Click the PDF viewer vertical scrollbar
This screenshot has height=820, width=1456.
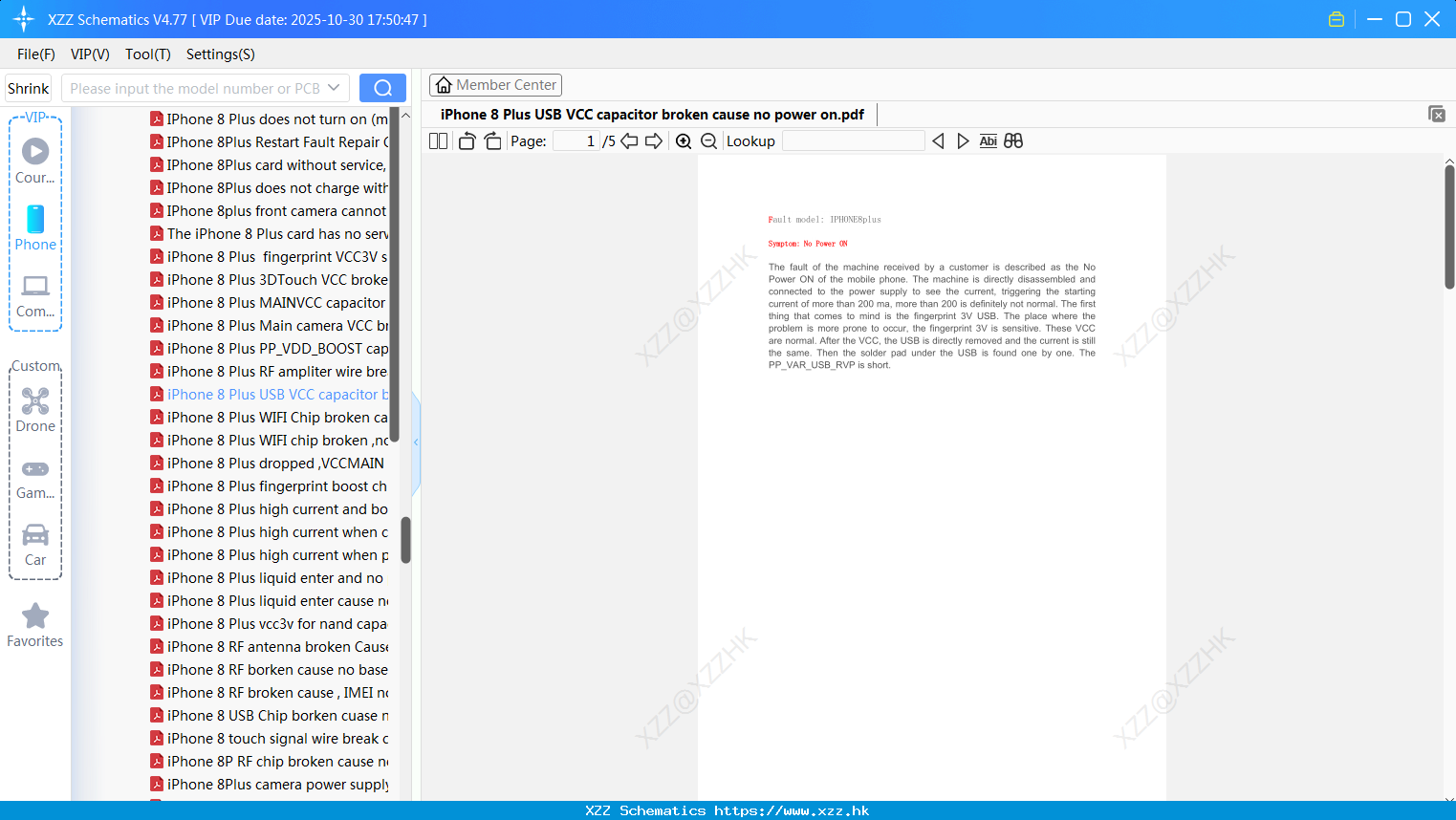point(1449,227)
